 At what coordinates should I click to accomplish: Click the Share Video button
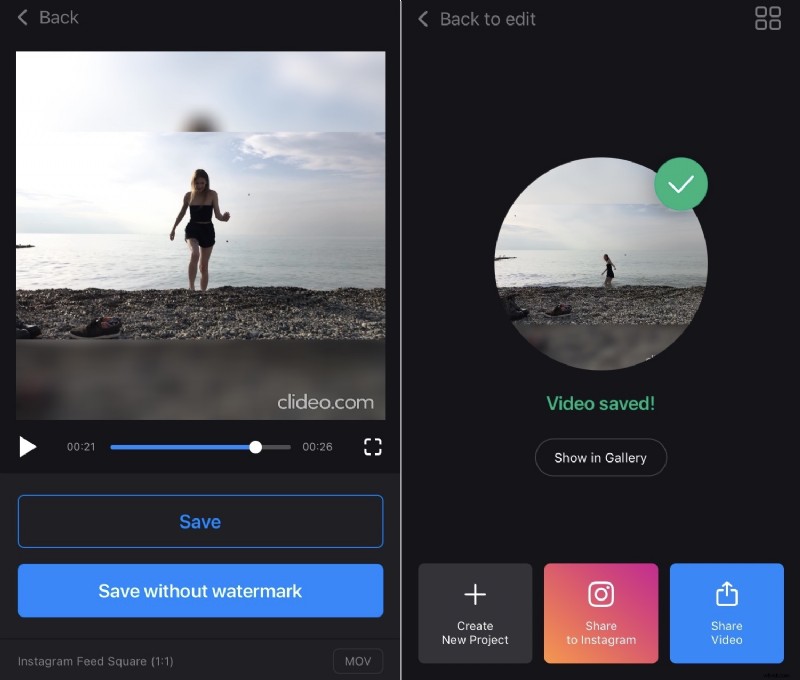(727, 613)
